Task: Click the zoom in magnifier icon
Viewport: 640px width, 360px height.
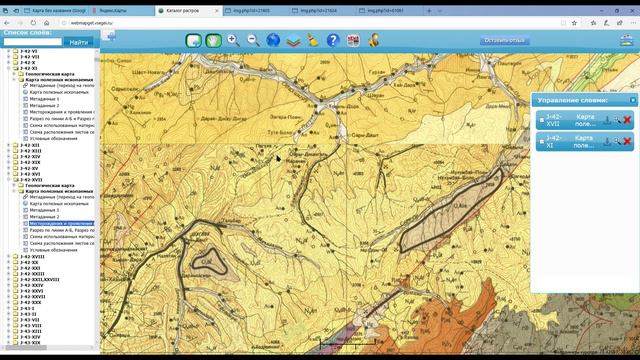Action: [x=233, y=40]
